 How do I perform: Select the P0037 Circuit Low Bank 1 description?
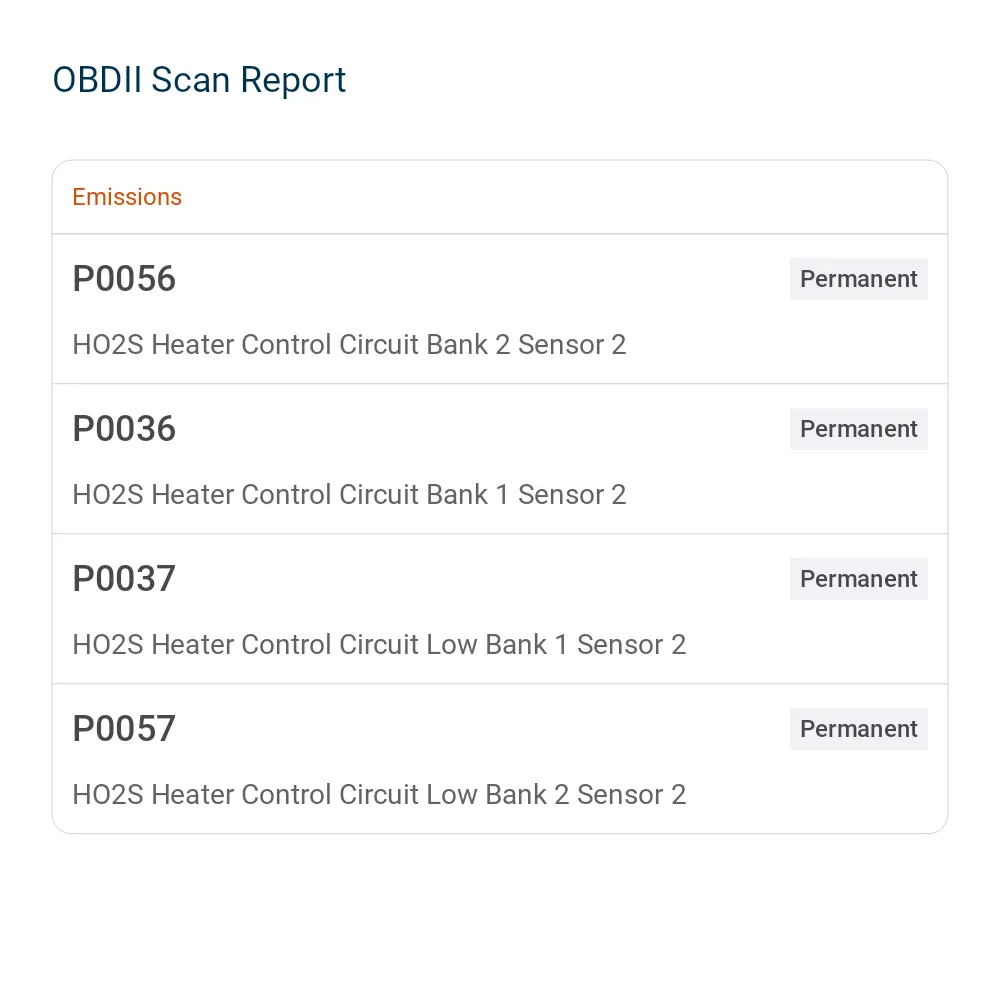[x=379, y=644]
